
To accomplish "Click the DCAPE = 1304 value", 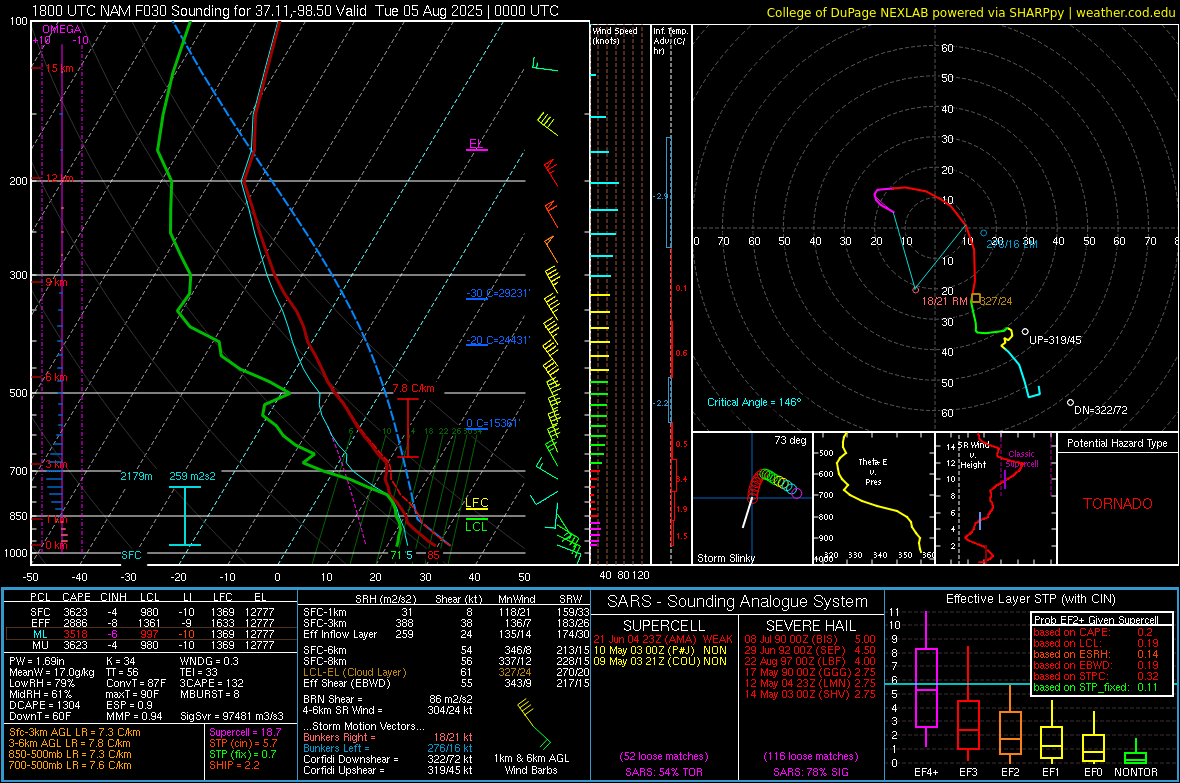I will point(44,705).
